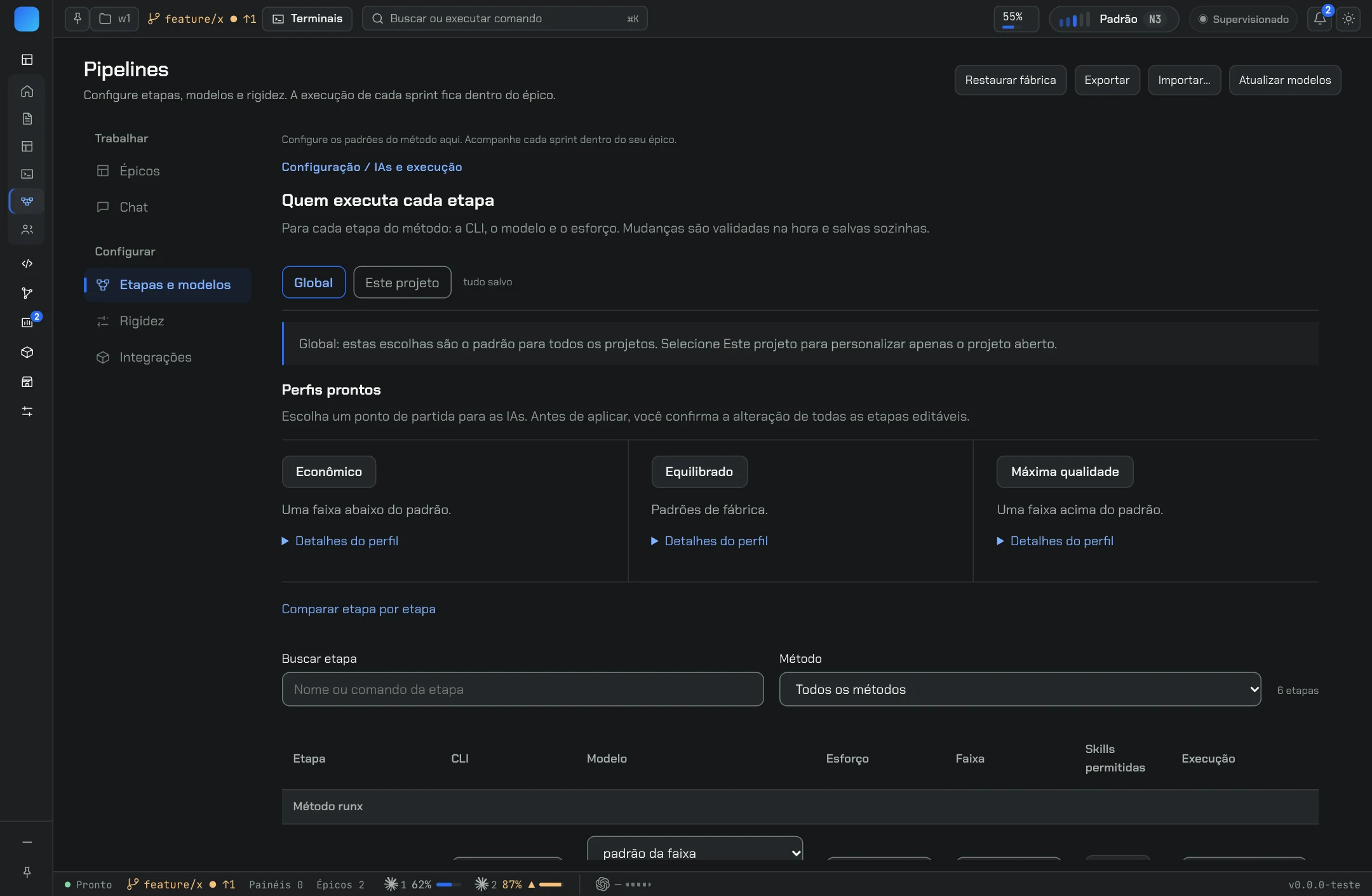The image size is (1372, 896).
Task: Click the Atualizar modelos button
Action: (x=1285, y=80)
